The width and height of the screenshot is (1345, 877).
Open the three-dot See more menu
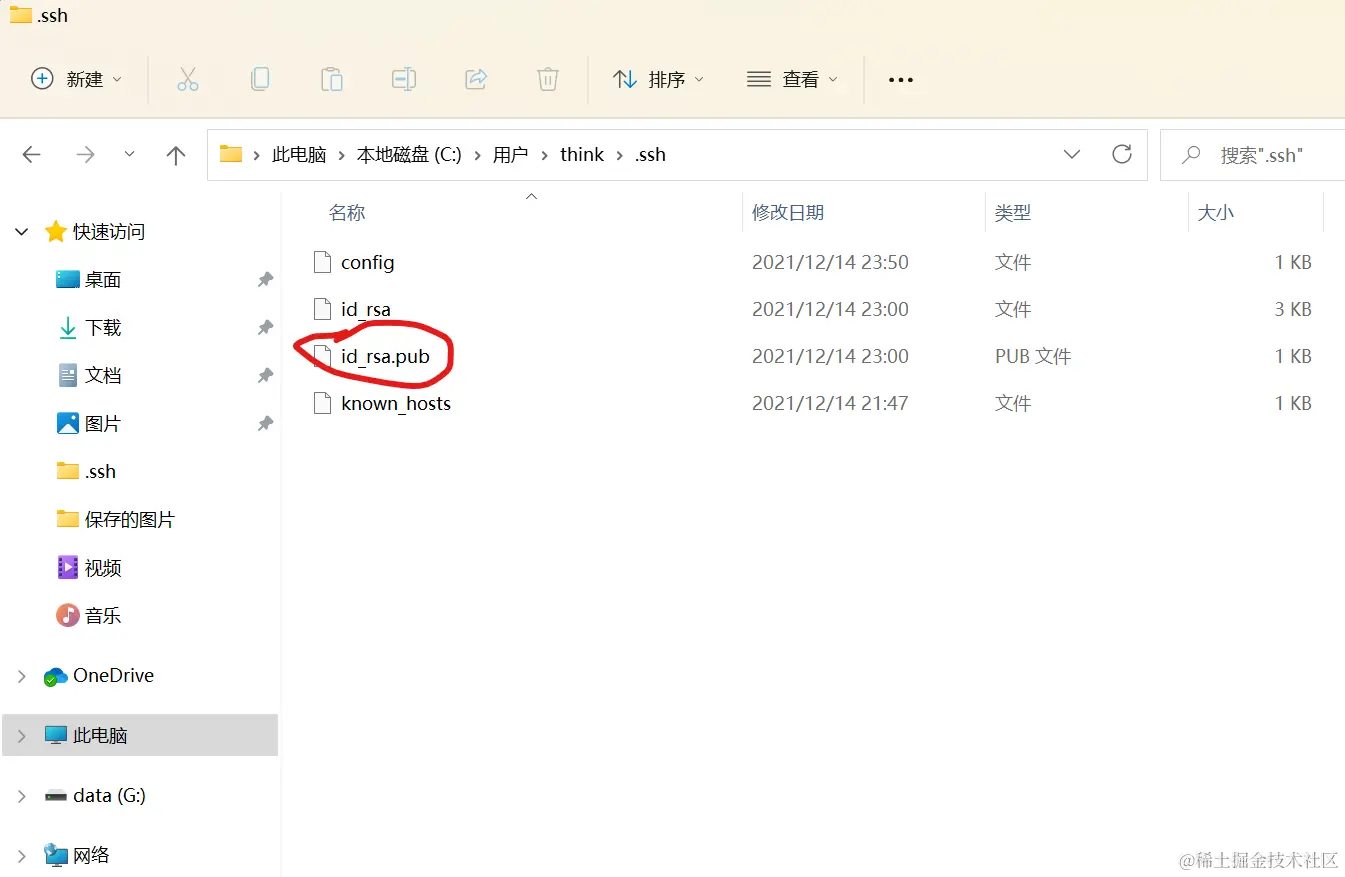[x=901, y=79]
